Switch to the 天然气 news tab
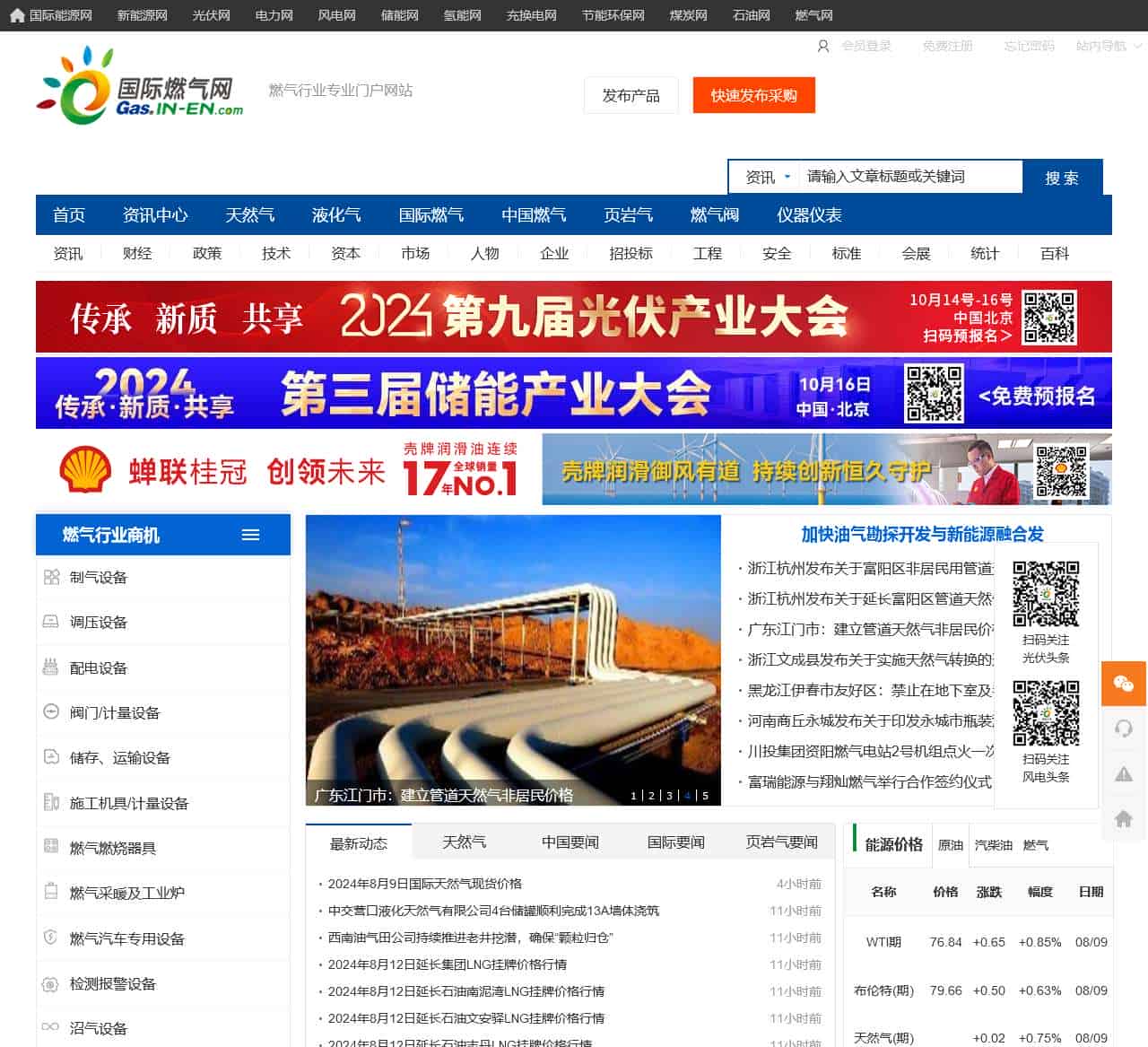Image resolution: width=1148 pixels, height=1047 pixels. click(465, 842)
